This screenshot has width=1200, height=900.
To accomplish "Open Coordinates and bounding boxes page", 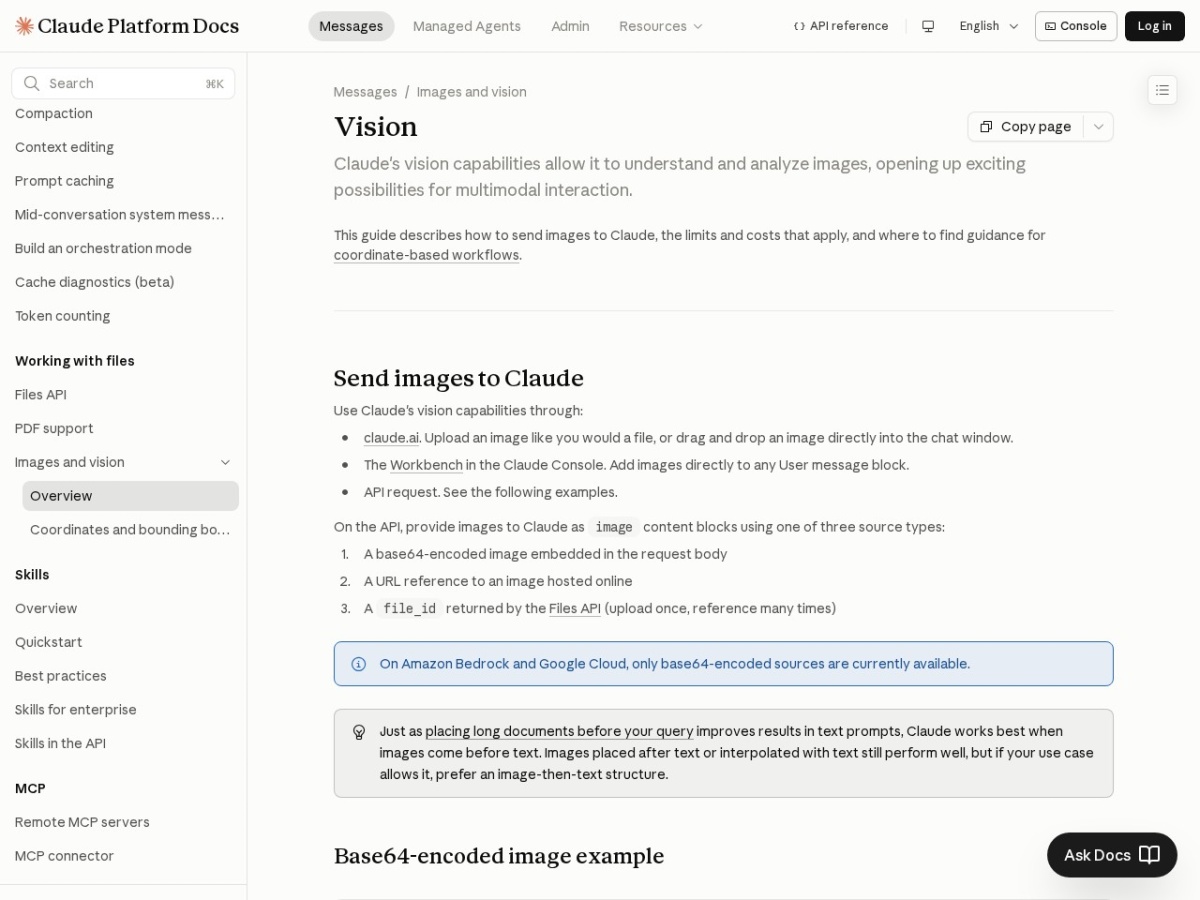I will coord(131,530).
